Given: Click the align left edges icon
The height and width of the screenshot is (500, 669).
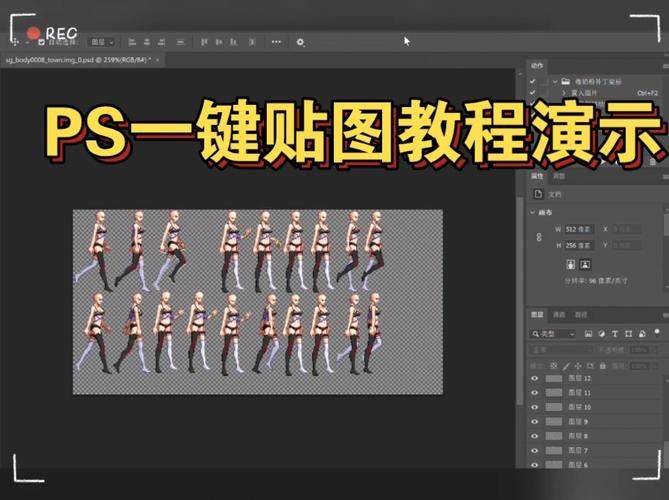Looking at the screenshot, I should click(132, 42).
